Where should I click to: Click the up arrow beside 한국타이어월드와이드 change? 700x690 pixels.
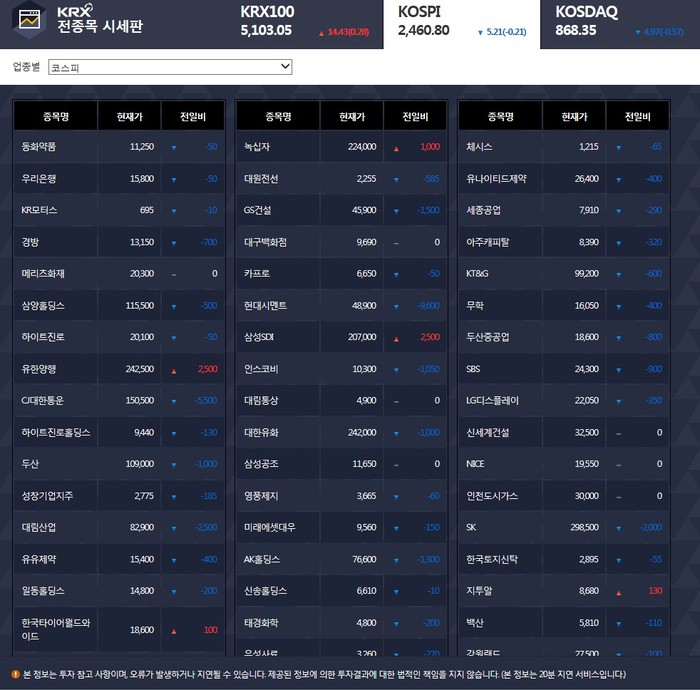coord(174,632)
